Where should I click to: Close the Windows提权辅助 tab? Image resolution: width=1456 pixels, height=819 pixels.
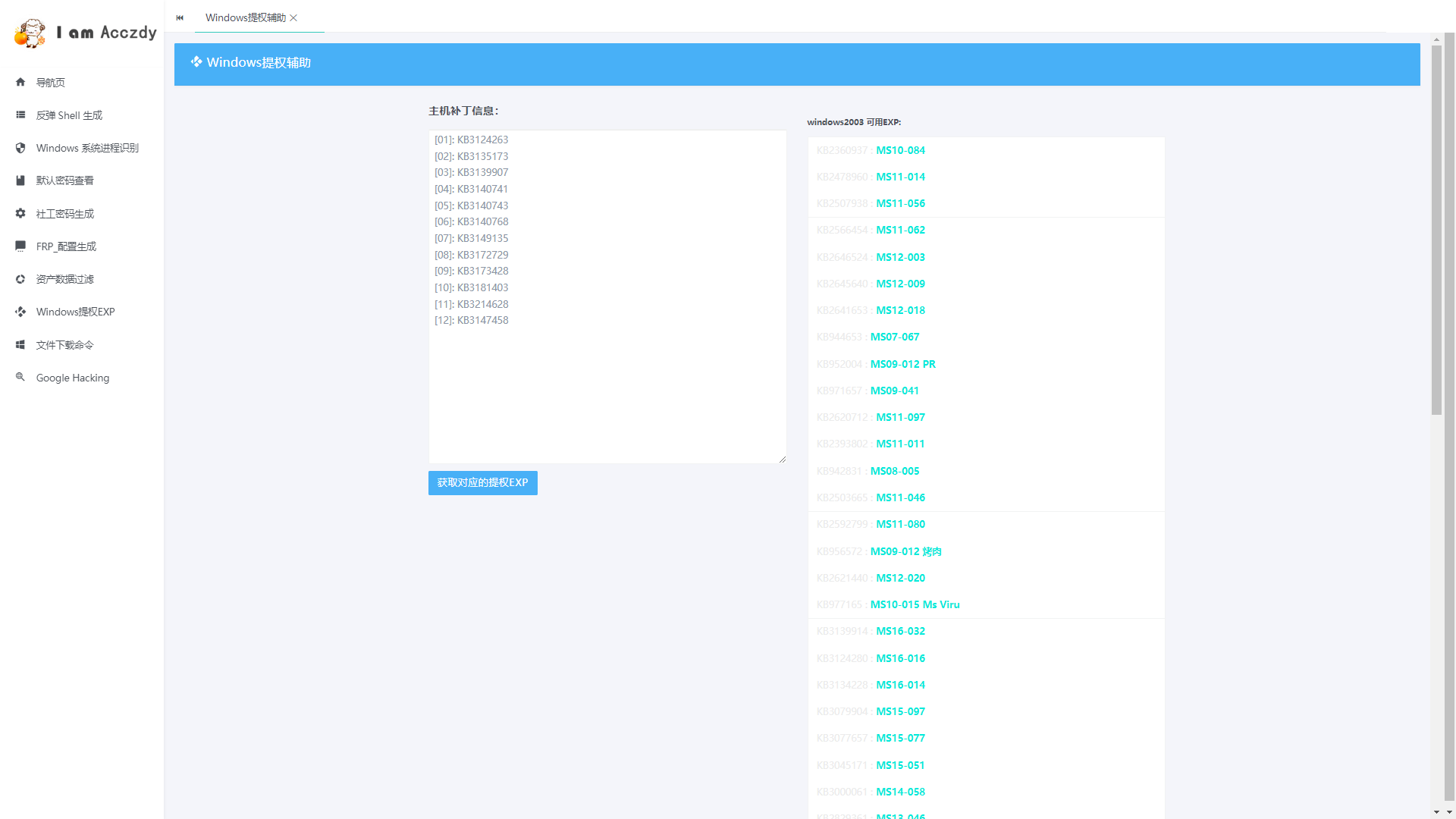293,17
